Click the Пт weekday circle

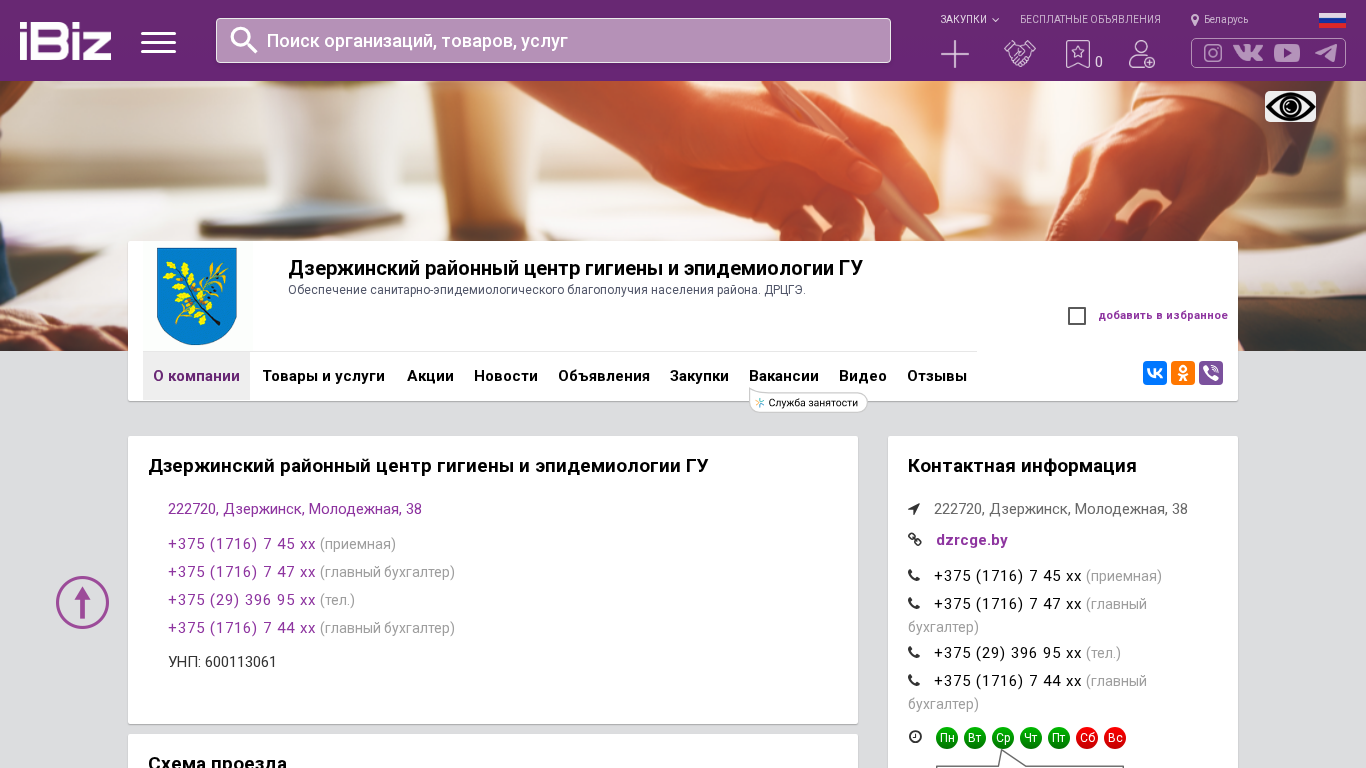coord(1059,738)
